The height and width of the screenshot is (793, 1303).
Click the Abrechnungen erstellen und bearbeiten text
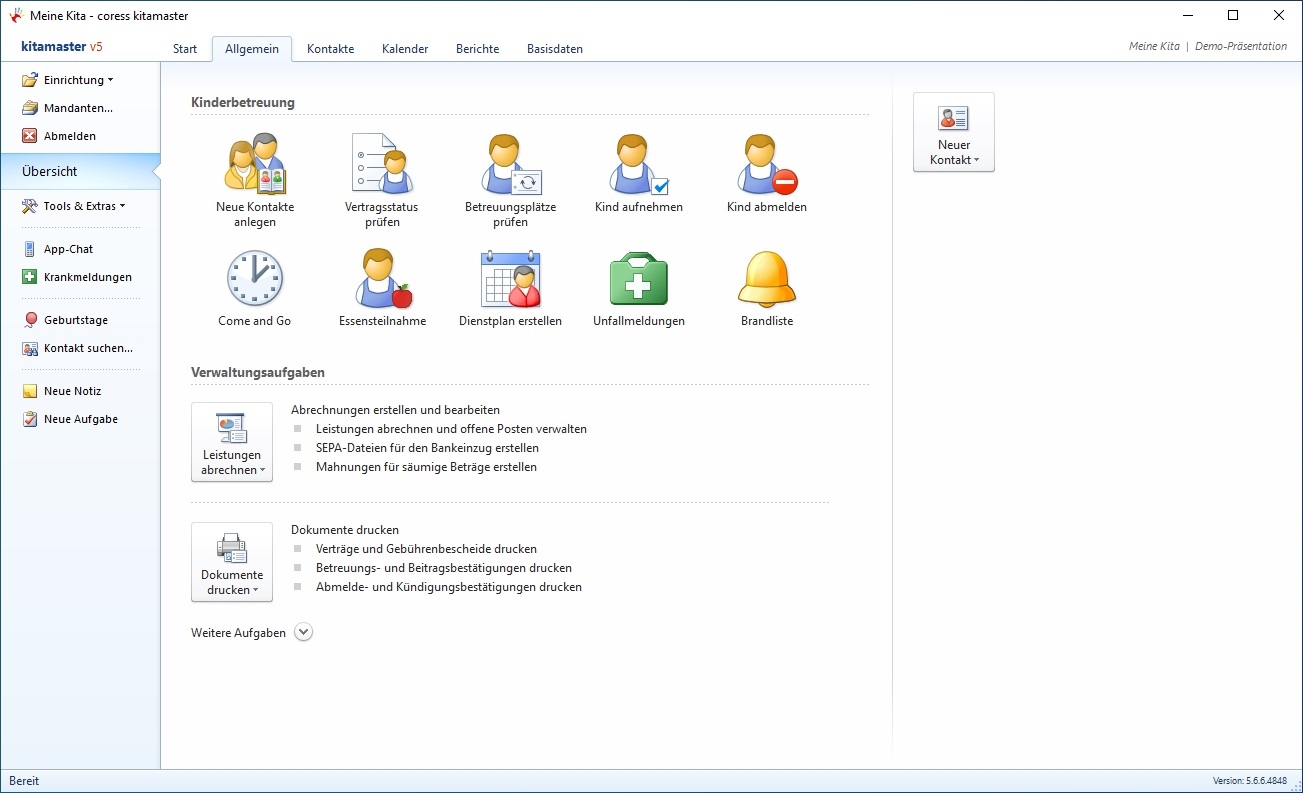click(x=395, y=410)
